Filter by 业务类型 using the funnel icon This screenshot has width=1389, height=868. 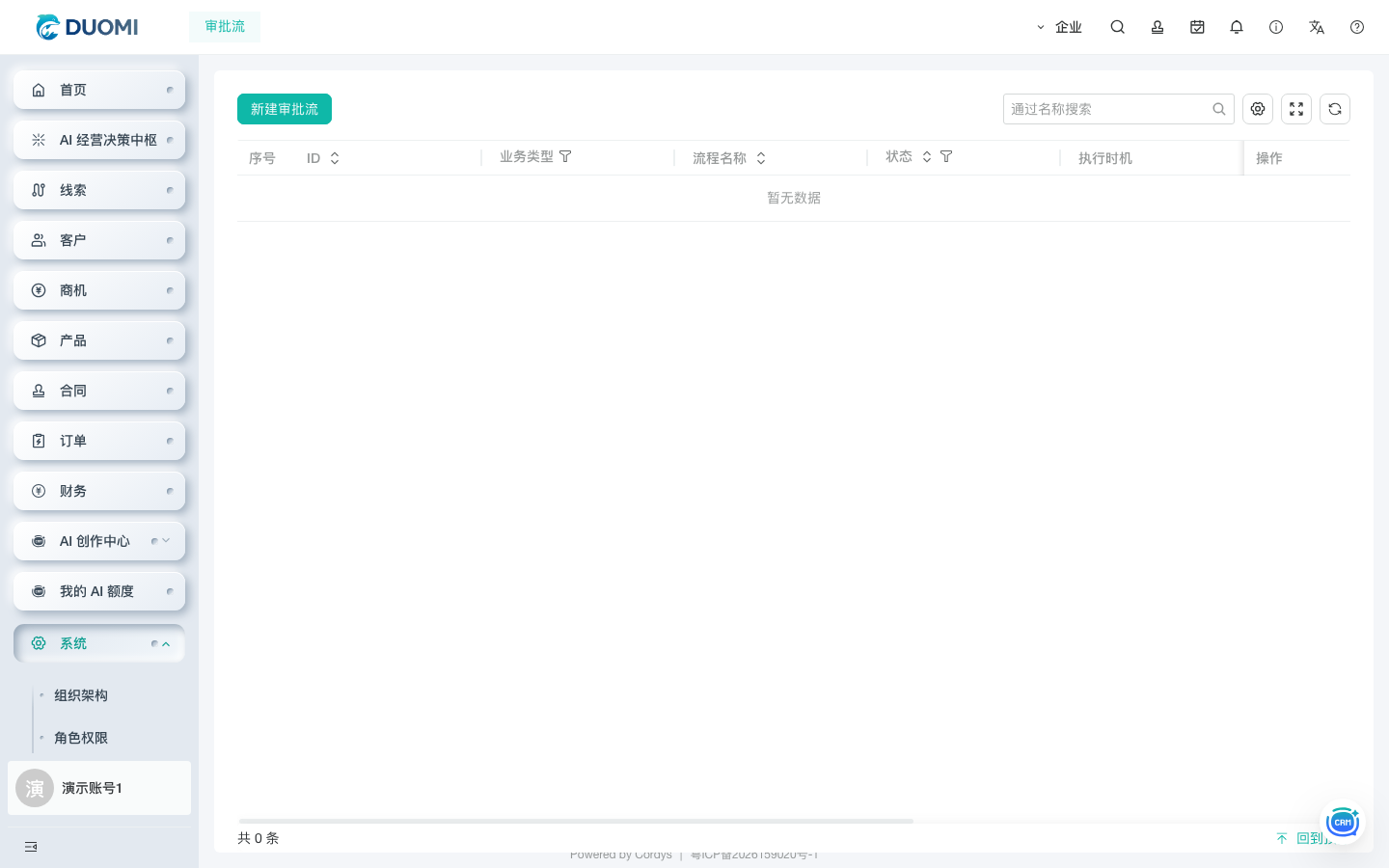pyautogui.click(x=565, y=156)
